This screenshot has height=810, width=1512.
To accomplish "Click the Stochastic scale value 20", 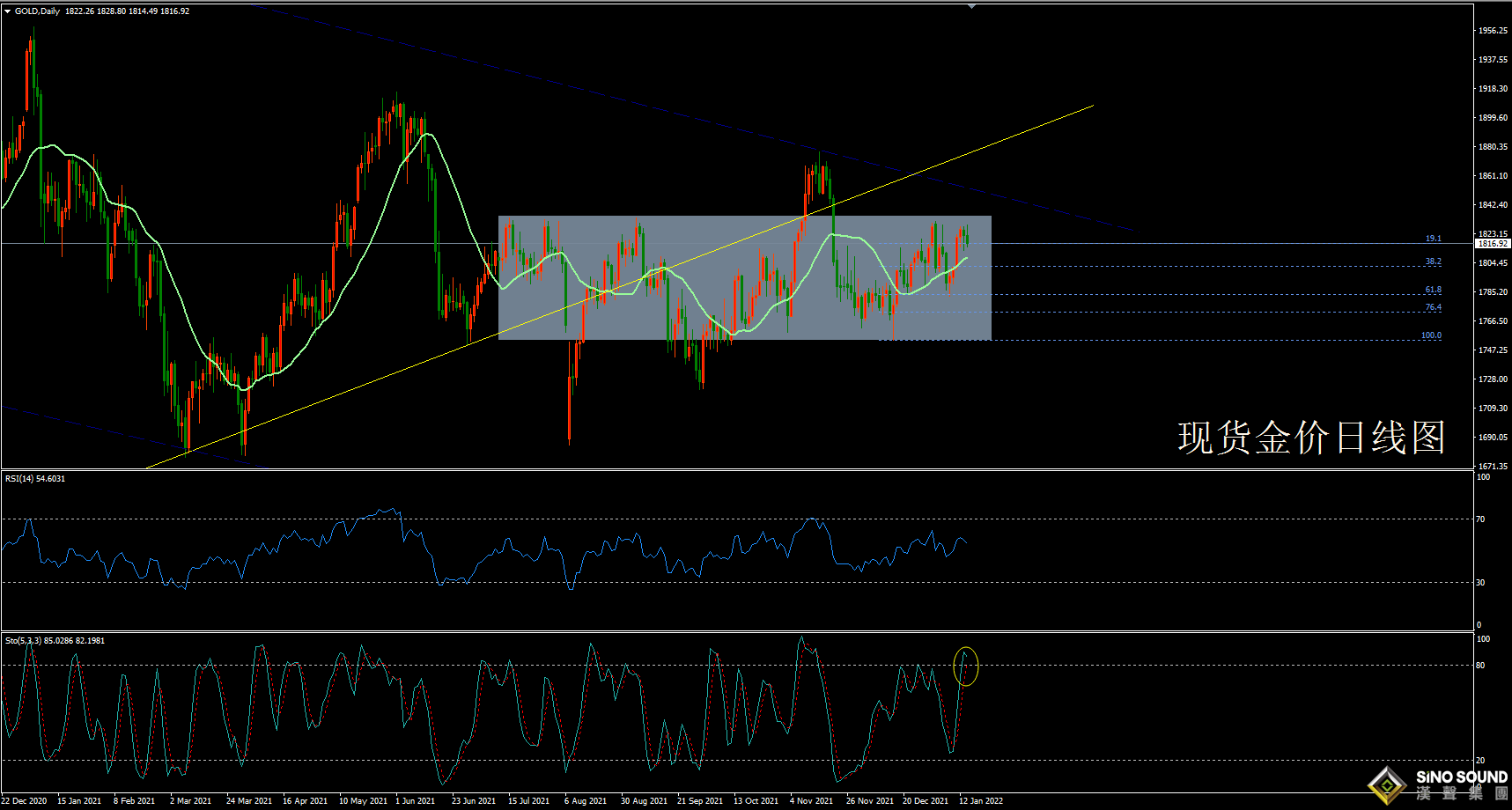I will tap(1481, 761).
